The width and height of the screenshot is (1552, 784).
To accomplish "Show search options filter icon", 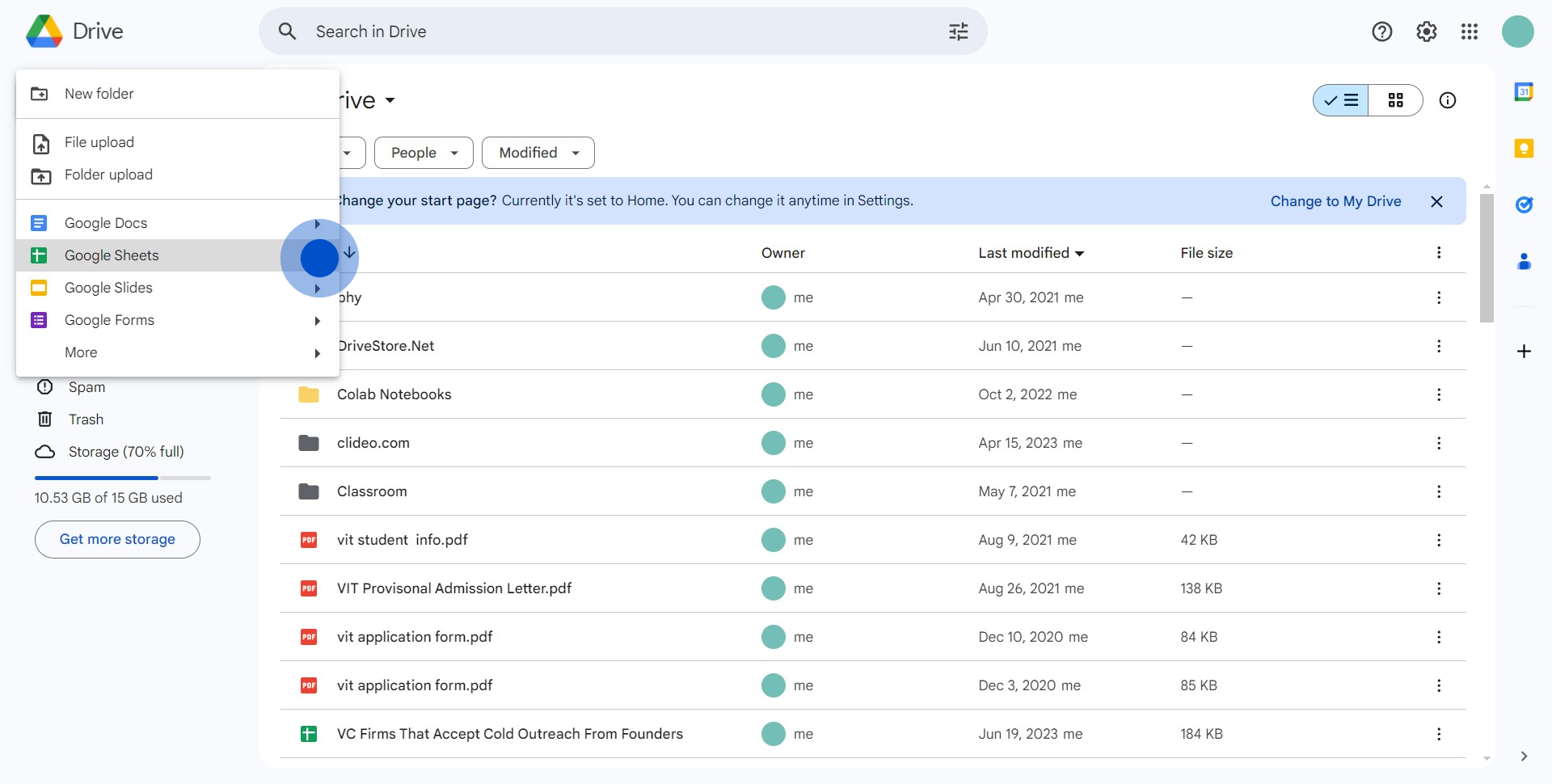I will coord(959,32).
